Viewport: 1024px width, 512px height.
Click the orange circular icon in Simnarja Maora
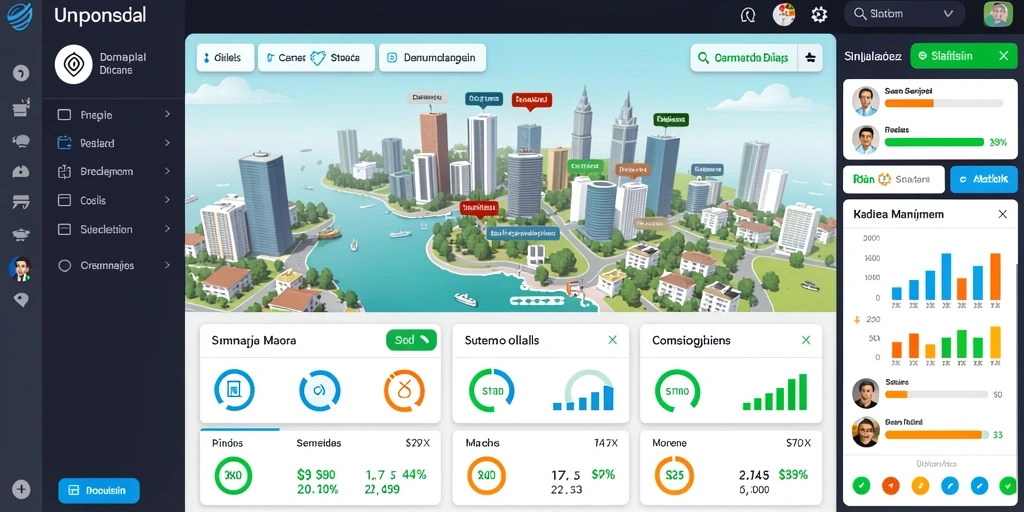pos(404,391)
